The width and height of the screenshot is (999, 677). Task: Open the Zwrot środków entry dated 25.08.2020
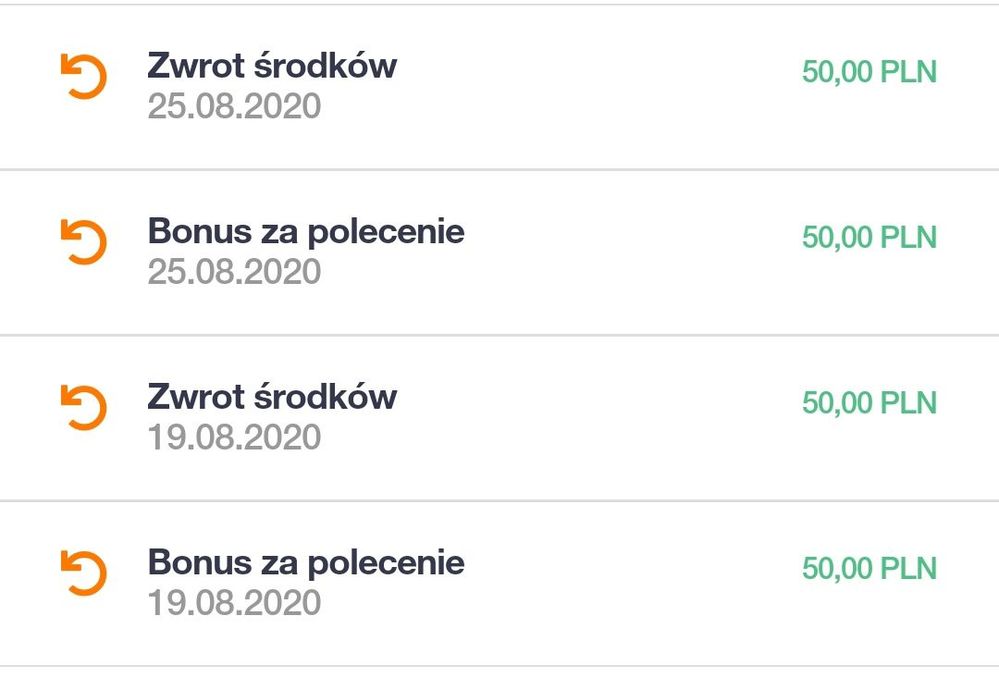pyautogui.click(x=272, y=65)
